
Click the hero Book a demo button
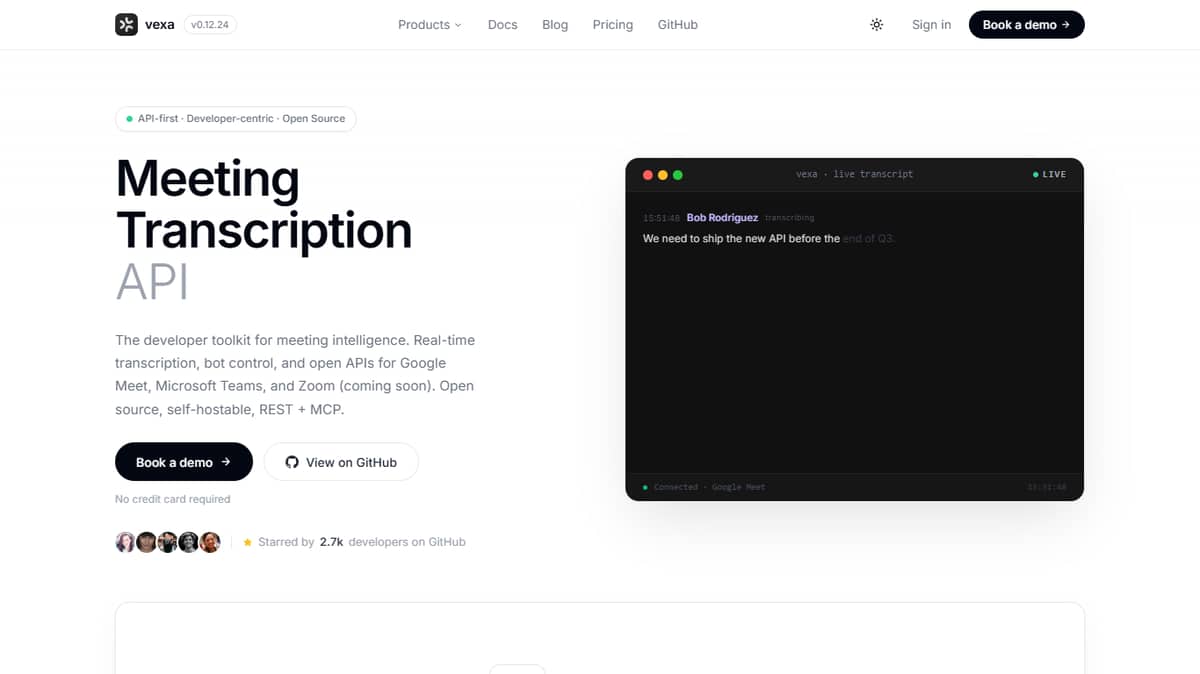pyautogui.click(x=184, y=462)
